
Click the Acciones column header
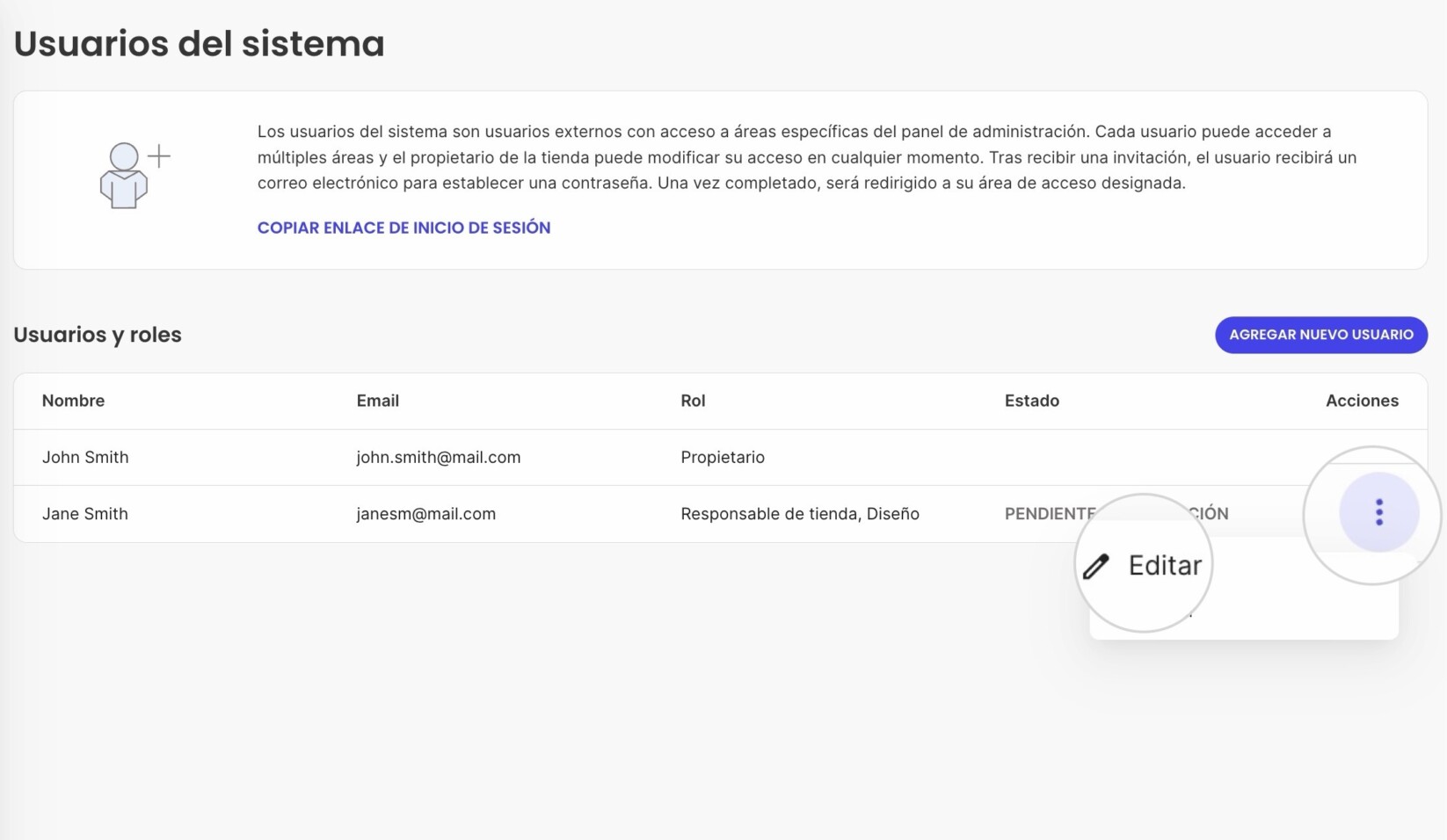coord(1362,401)
